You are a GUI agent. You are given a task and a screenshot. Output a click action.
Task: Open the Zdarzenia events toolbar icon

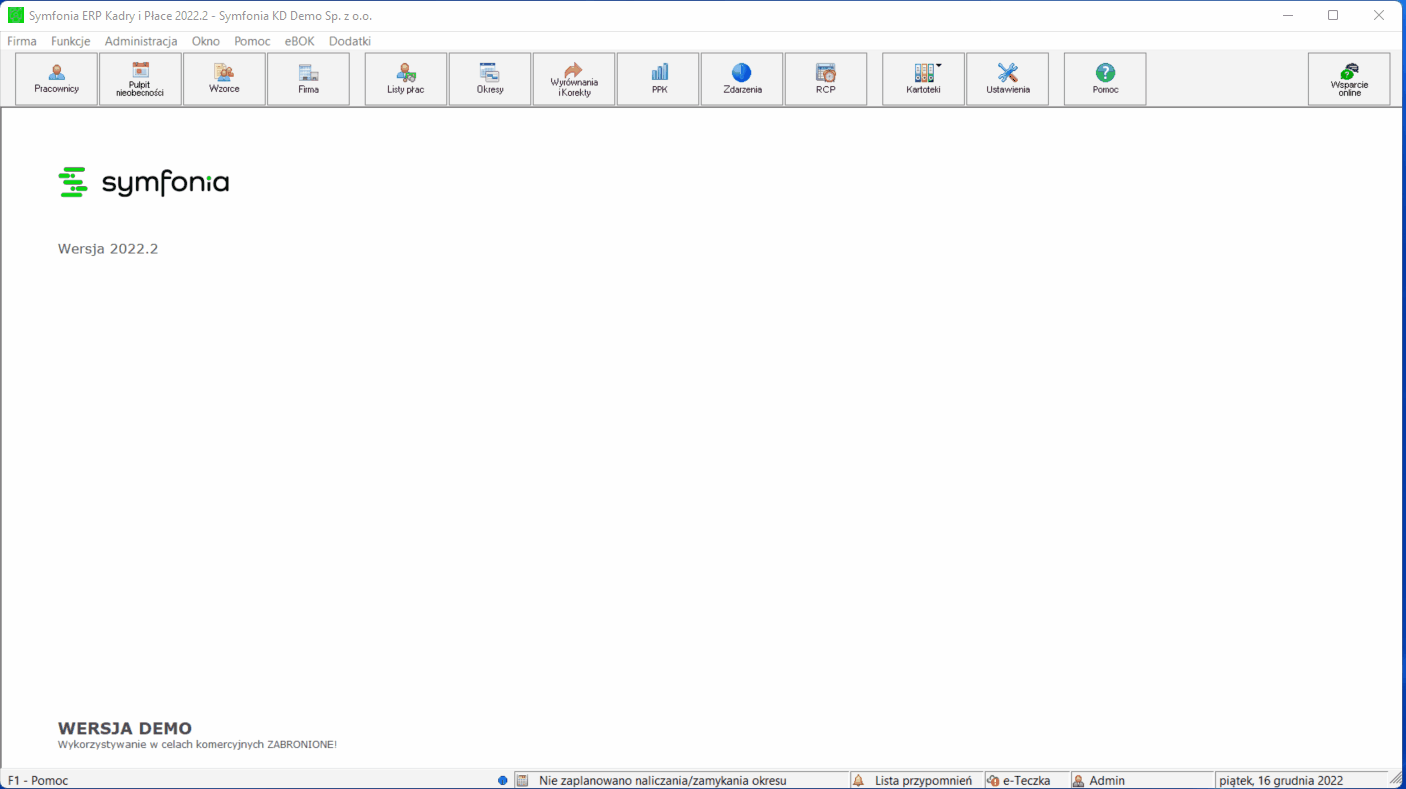[742, 79]
